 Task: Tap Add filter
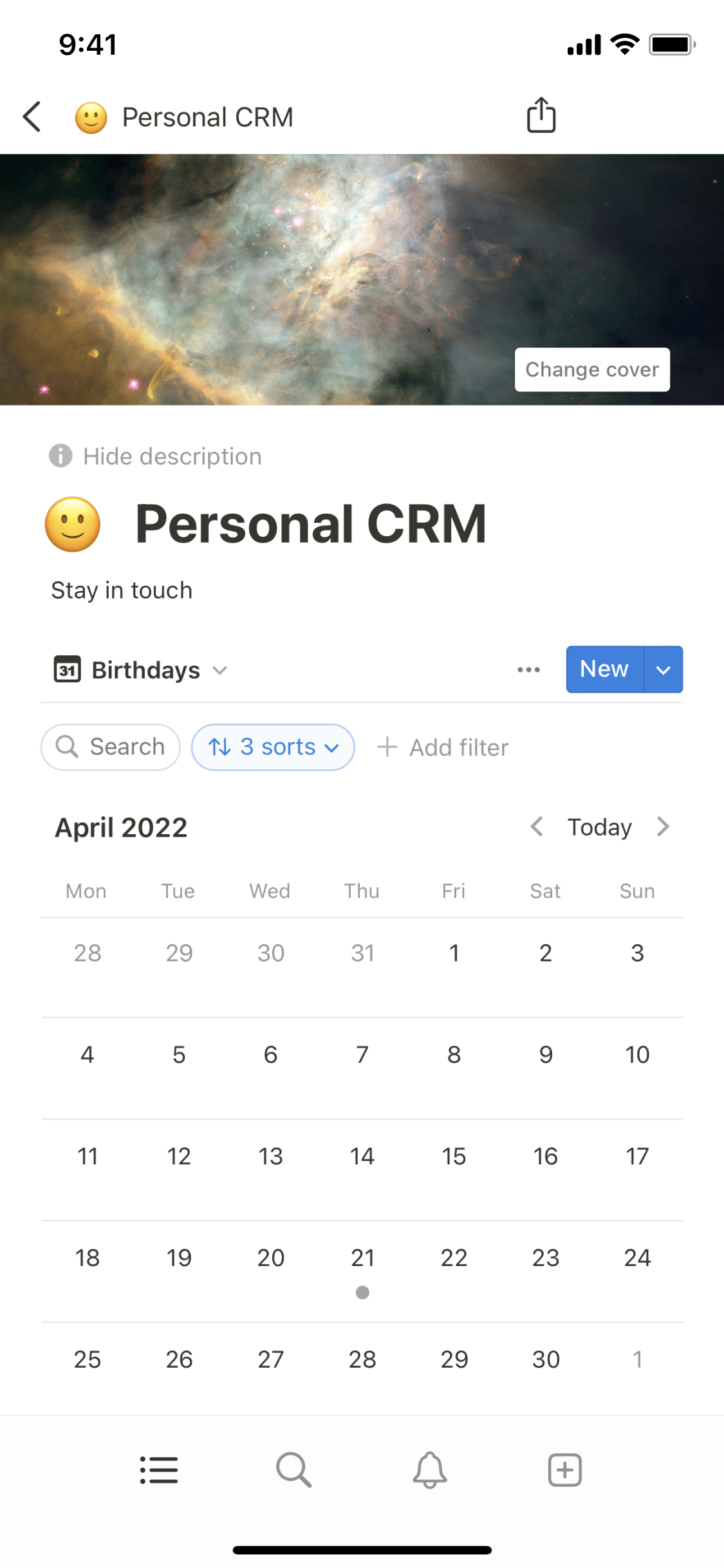[x=443, y=747]
